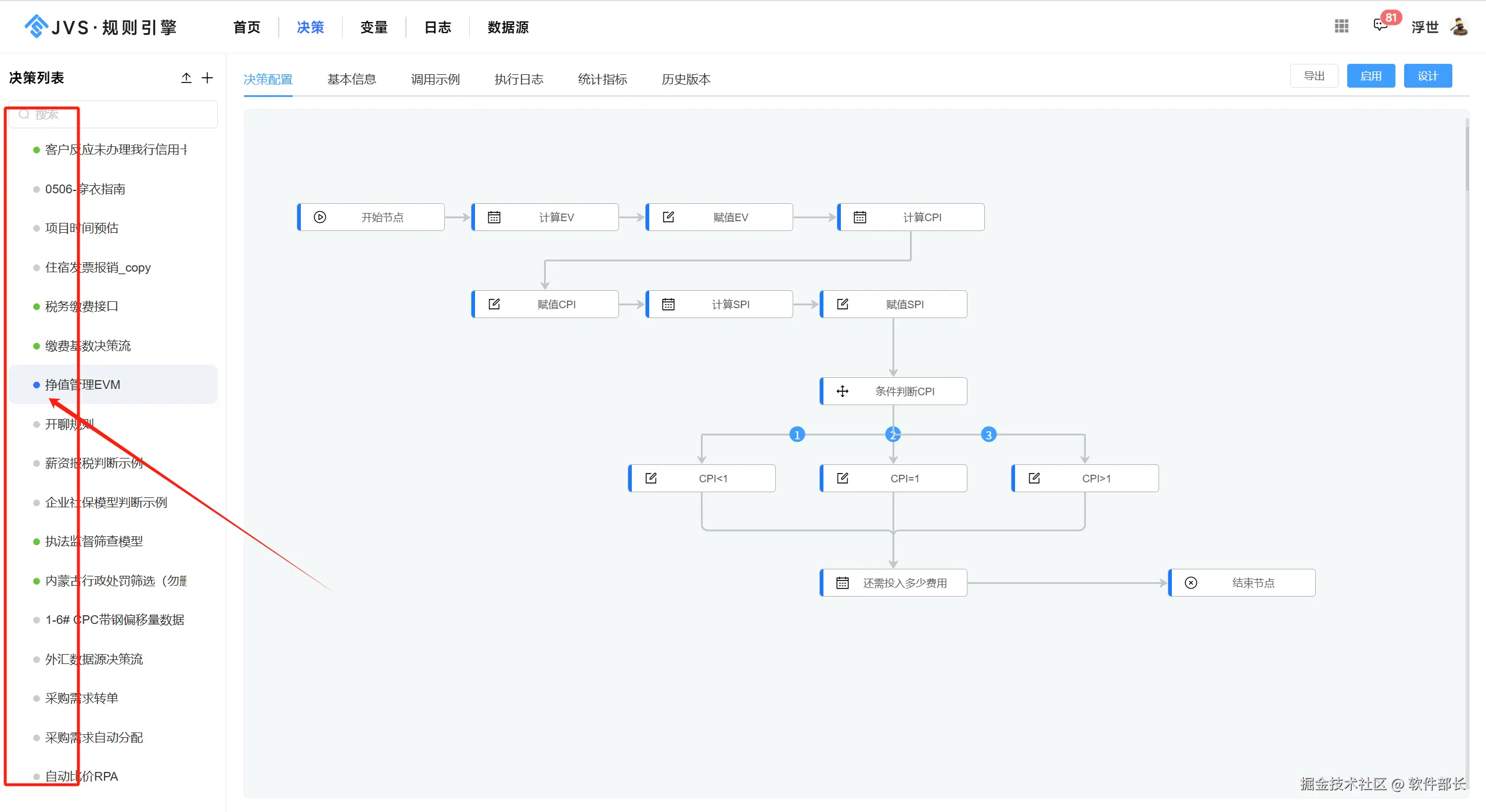Click the play icon on 开始节点

[x=320, y=217]
